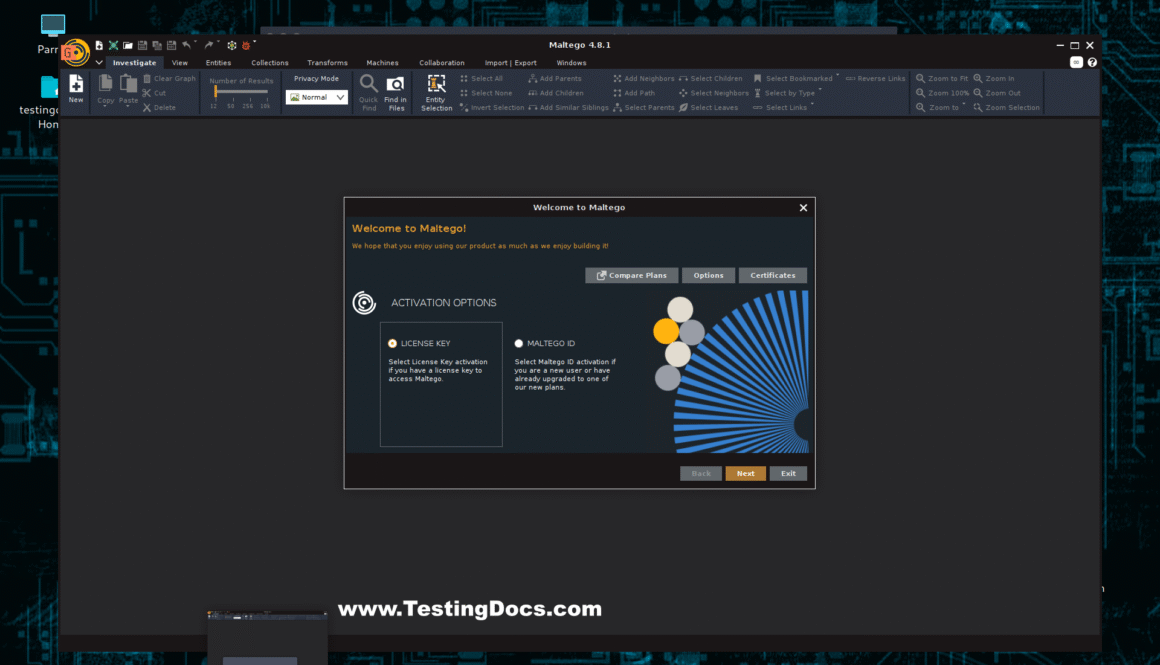This screenshot has height=665, width=1160.
Task: Open the Privacy Mode Normal dropdown
Action: [316, 98]
